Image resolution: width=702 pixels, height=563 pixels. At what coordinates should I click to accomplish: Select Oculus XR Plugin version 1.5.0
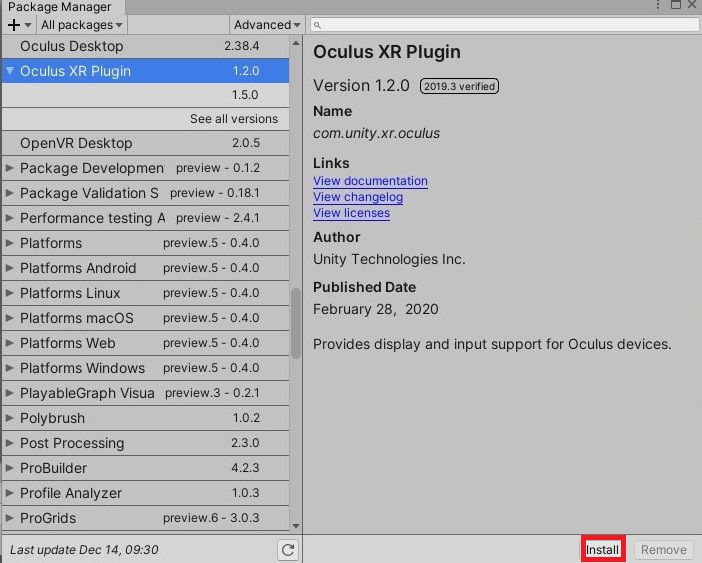(x=146, y=95)
